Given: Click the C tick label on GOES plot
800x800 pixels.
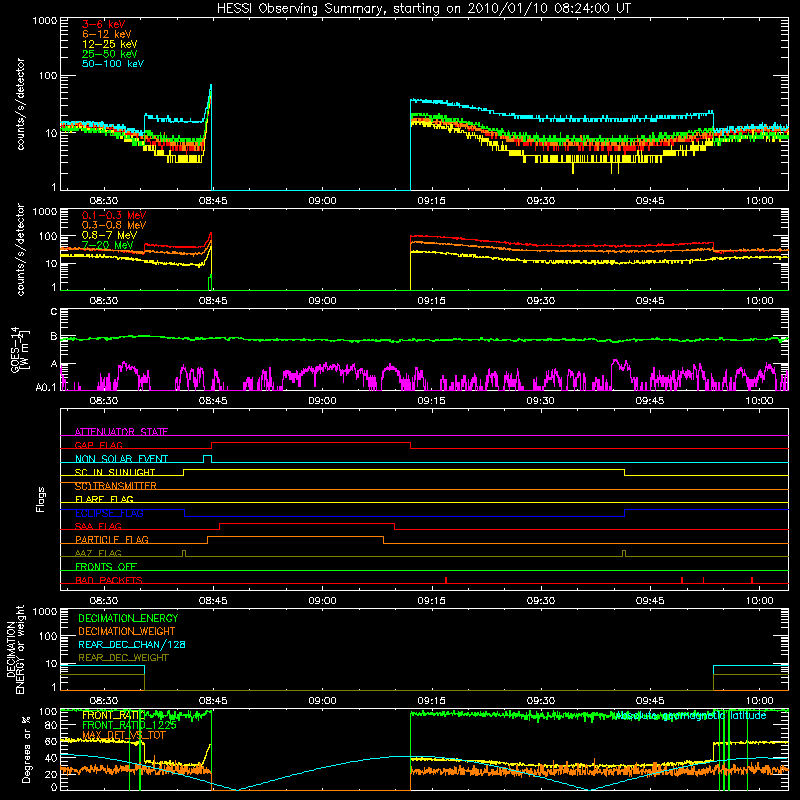Looking at the screenshot, I should coord(53,311).
